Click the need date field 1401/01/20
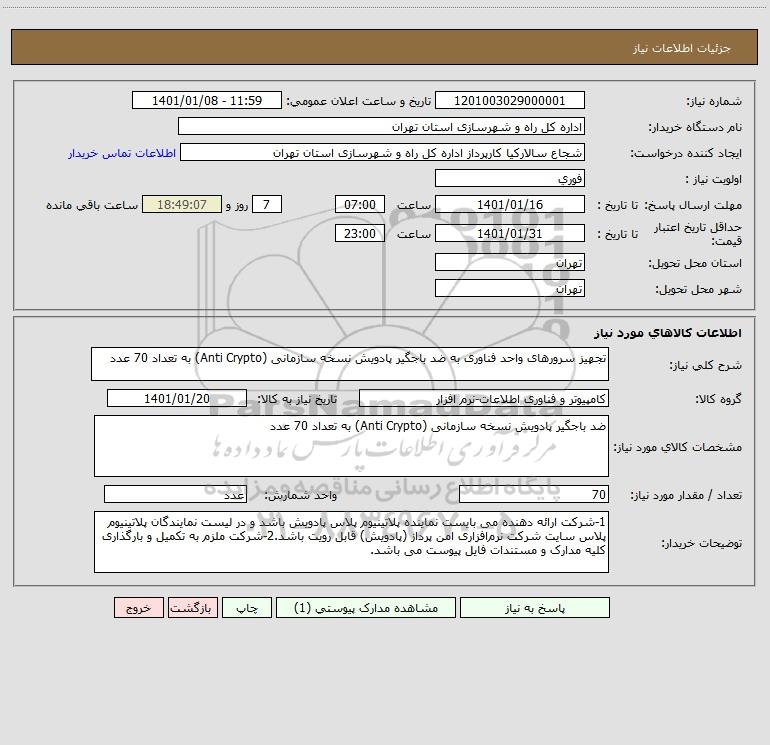Screen dimensions: 770x745 tap(177, 398)
